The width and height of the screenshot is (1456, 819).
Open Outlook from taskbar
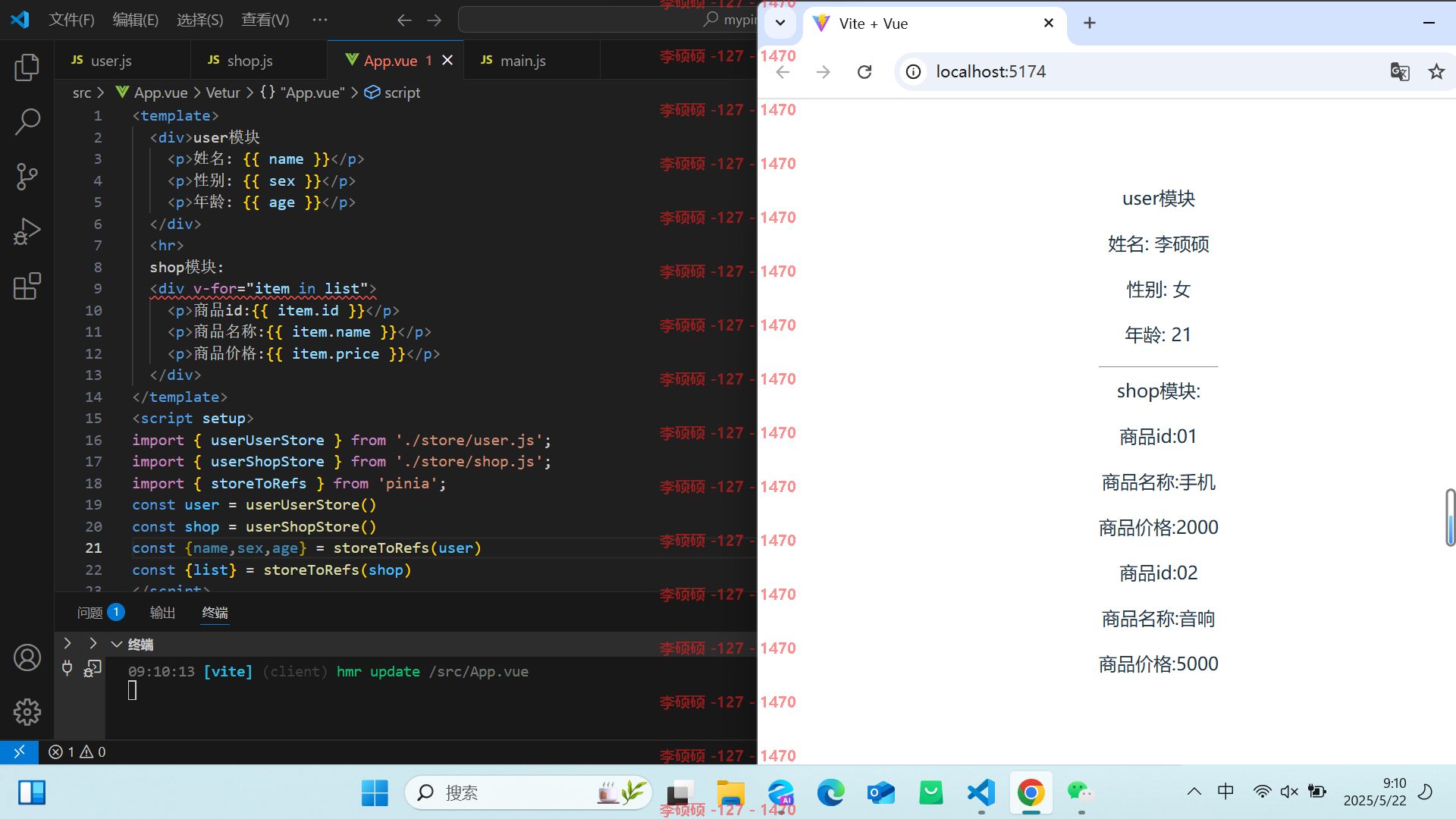[881, 792]
